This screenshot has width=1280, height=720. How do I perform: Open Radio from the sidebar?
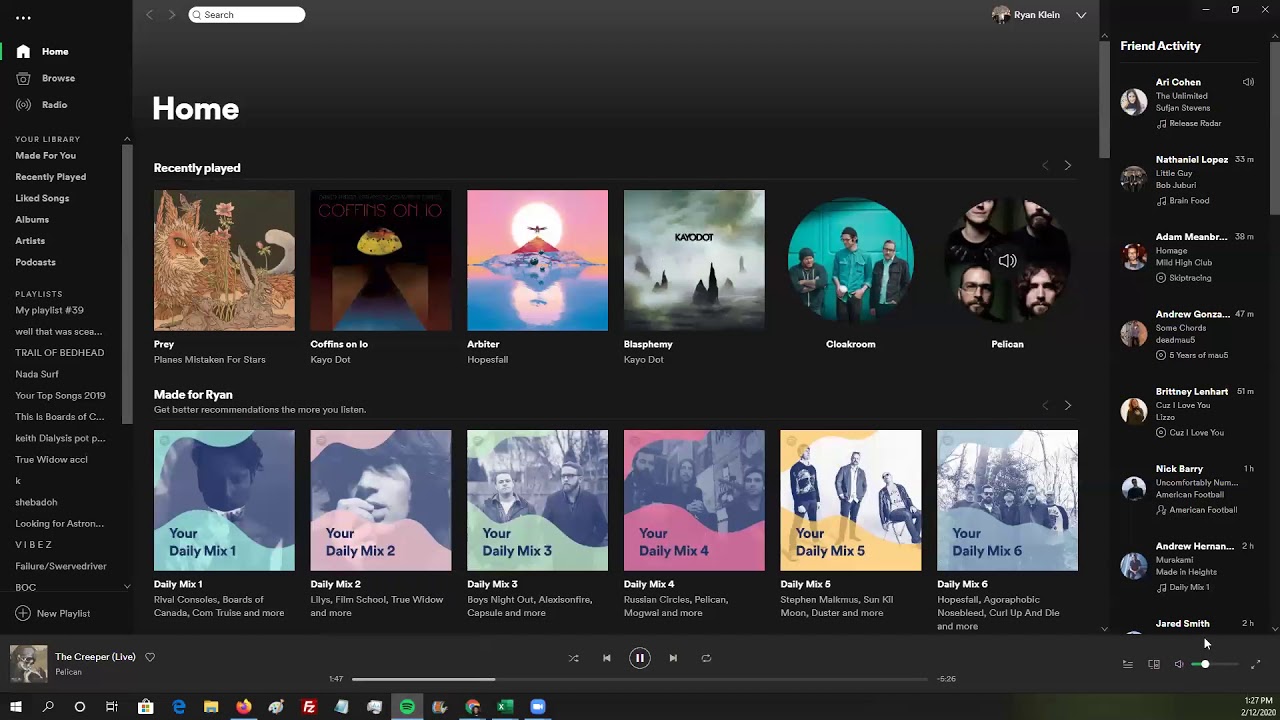pos(54,105)
